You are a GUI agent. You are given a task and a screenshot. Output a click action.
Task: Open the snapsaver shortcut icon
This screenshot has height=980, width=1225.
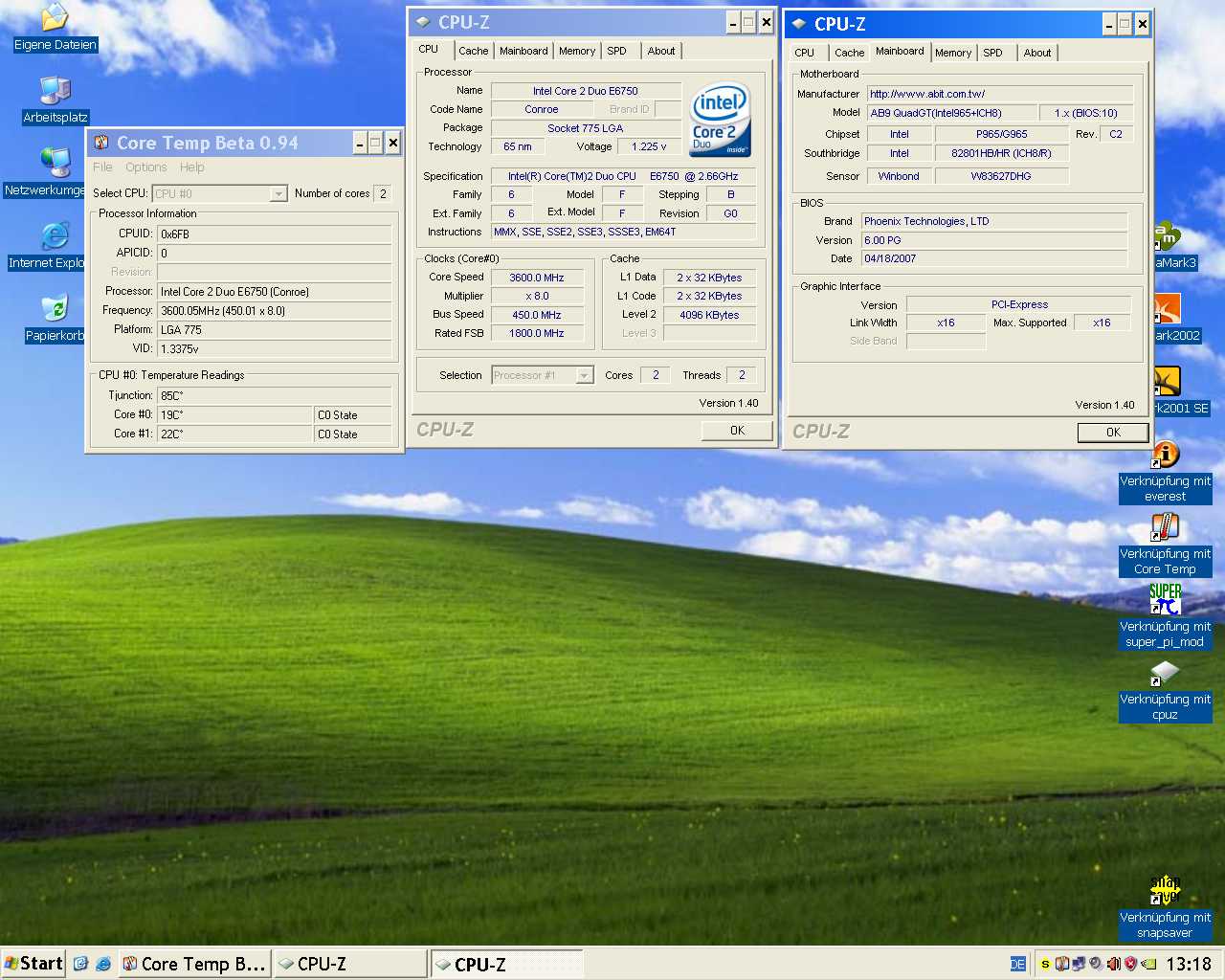tap(1165, 890)
